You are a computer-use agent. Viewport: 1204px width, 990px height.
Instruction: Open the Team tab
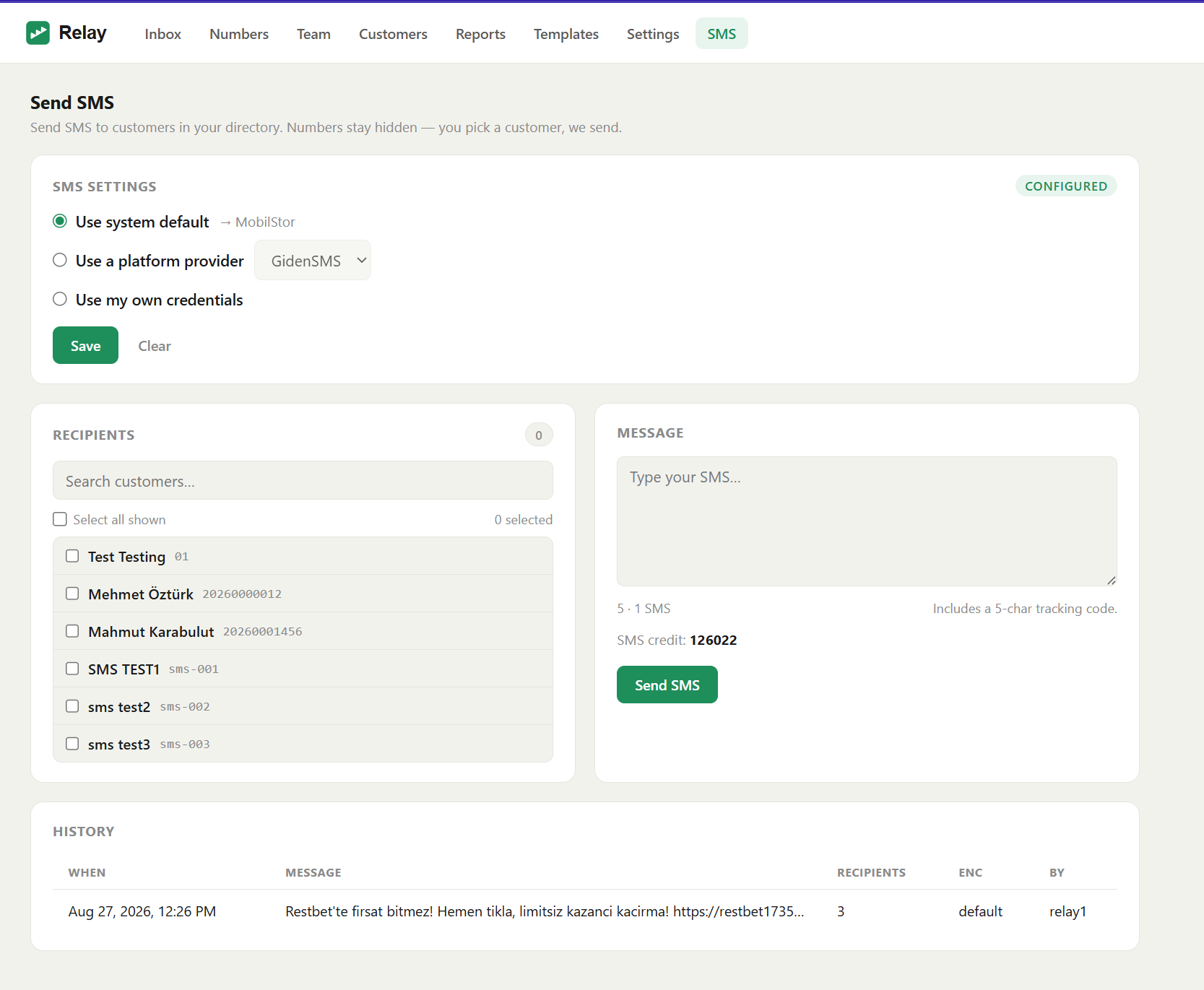313,34
